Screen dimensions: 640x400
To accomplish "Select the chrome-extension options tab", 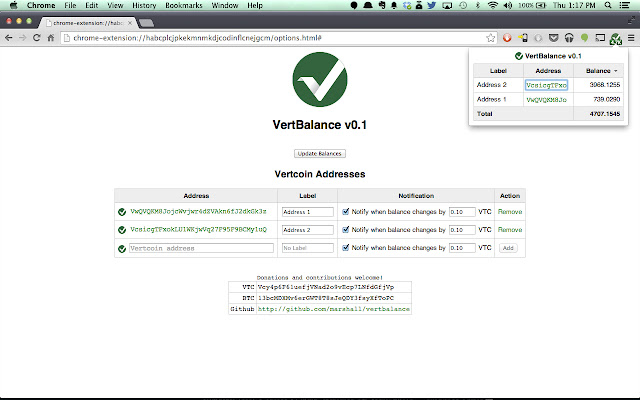I will (x=88, y=23).
